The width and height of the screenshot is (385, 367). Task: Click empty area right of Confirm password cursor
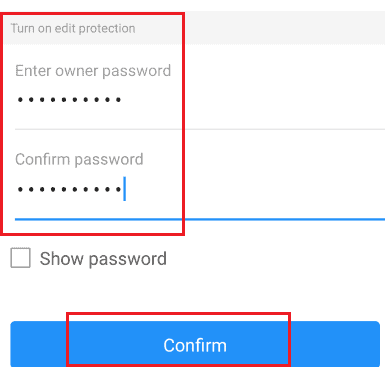tap(255, 189)
